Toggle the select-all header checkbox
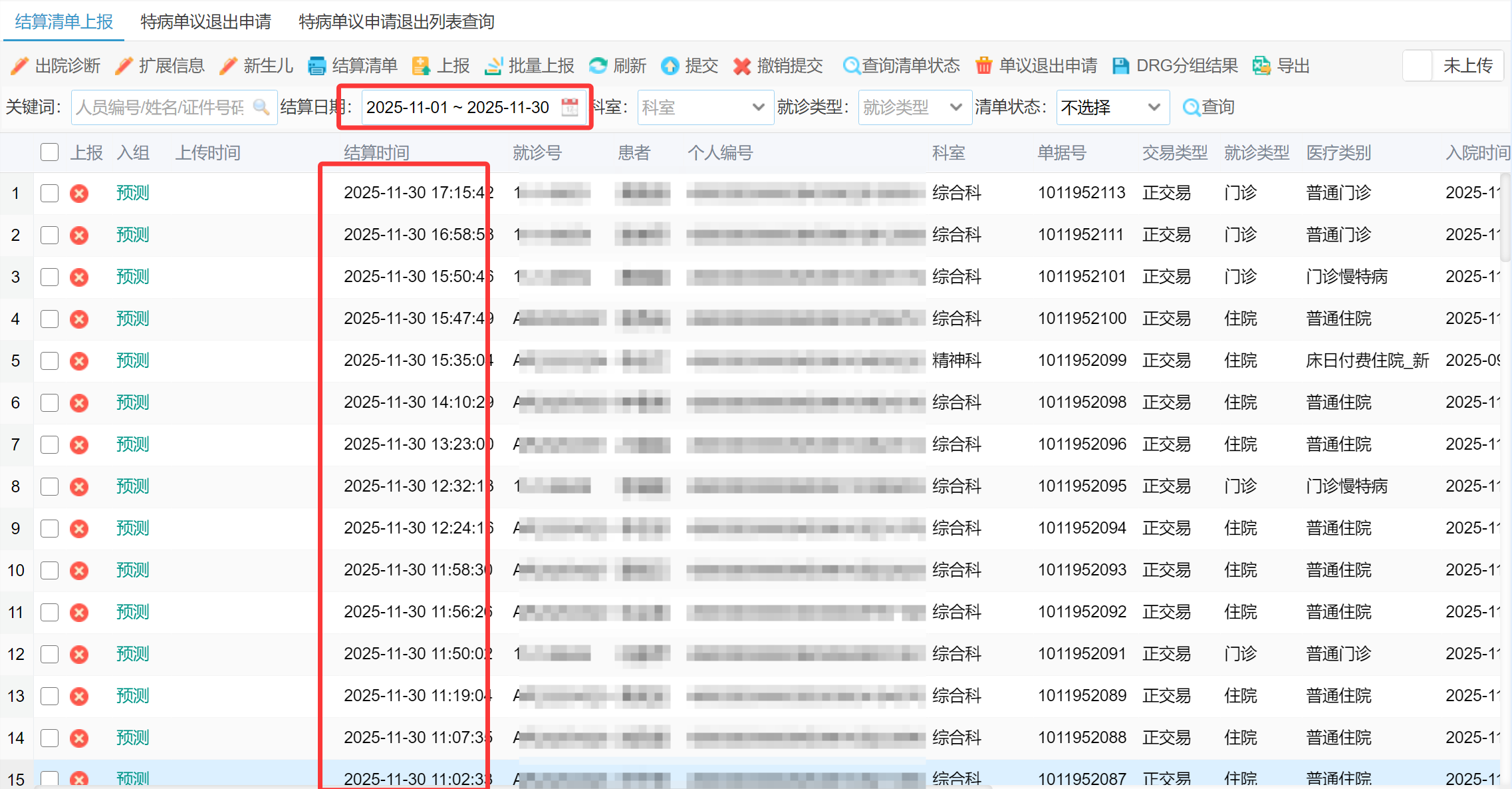 49,152
